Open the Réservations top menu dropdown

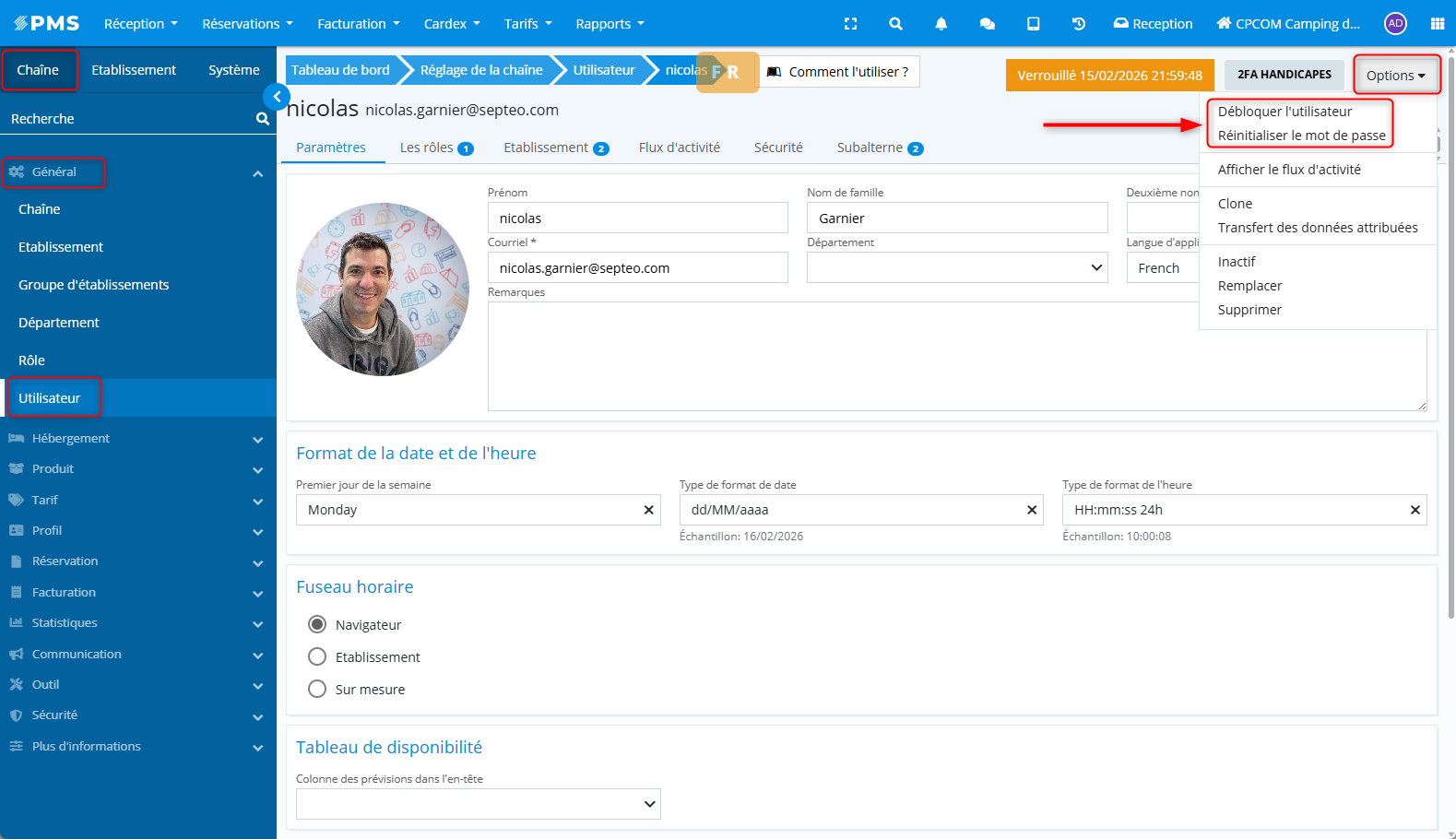247,24
